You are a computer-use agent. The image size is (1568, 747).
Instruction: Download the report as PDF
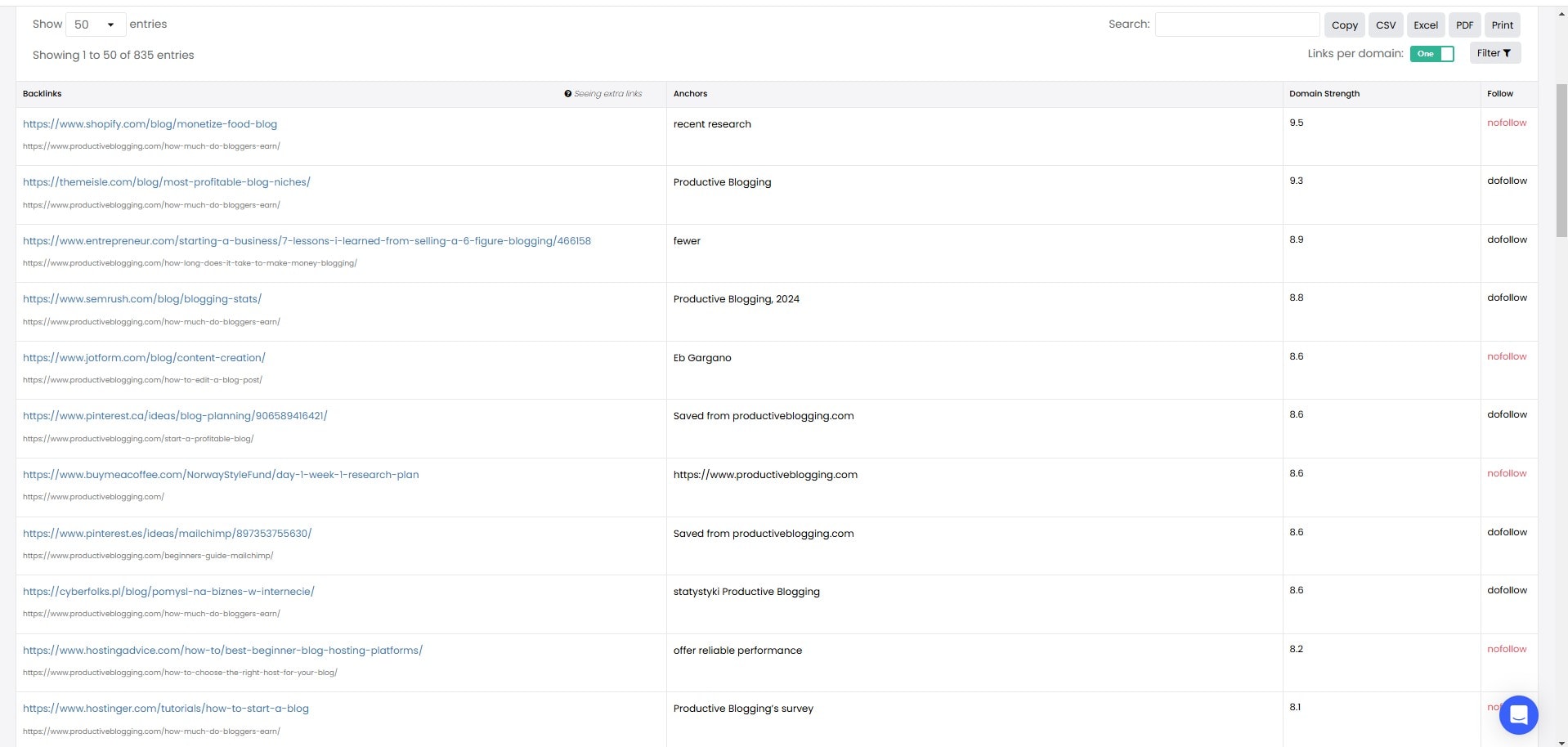pos(1463,25)
